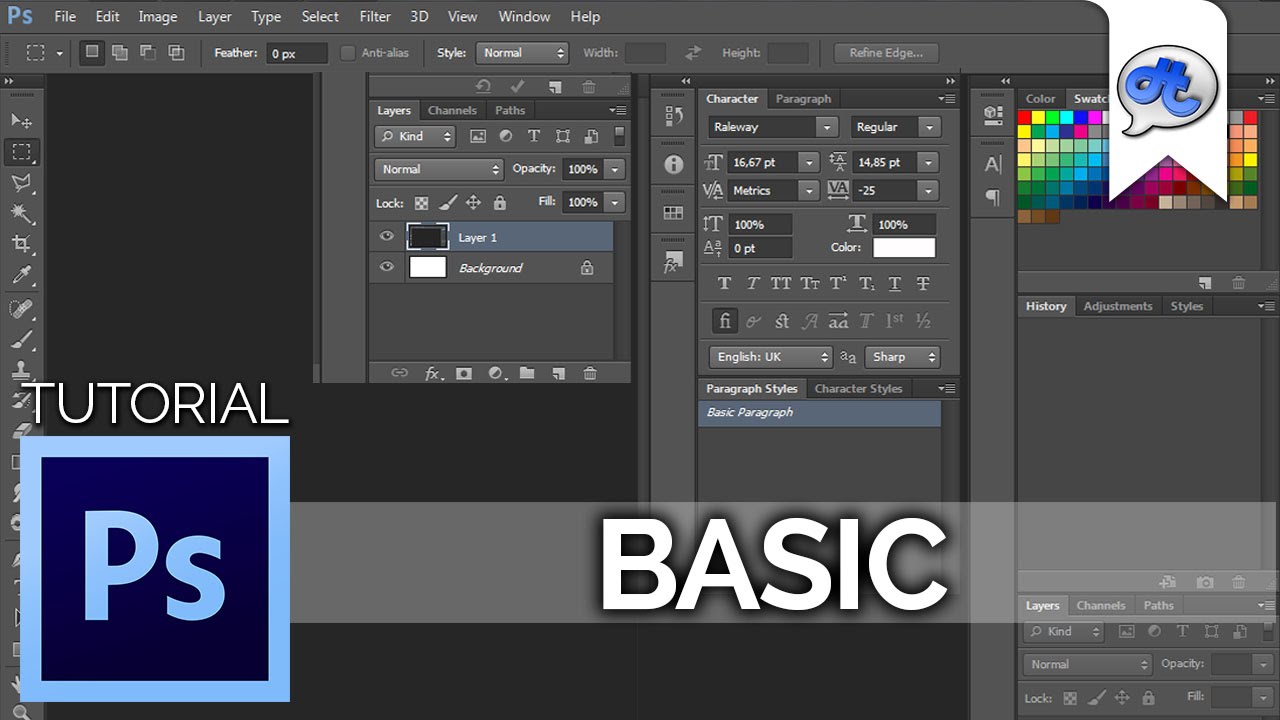The image size is (1280, 720).
Task: Create a new layer group folder
Action: (527, 373)
